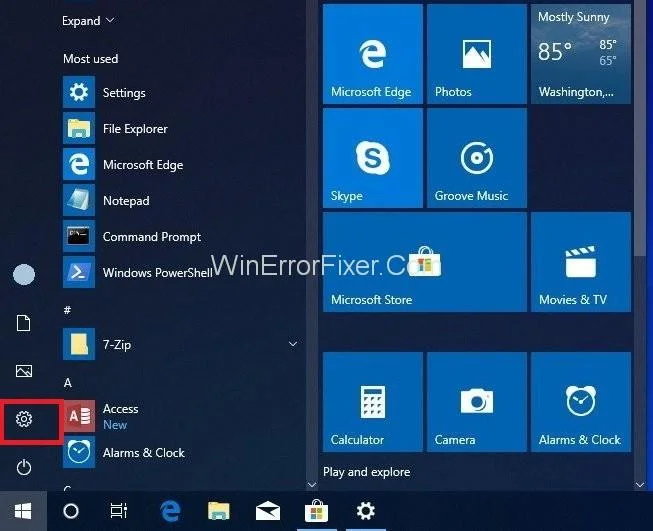Click the app list scroll down arrow
Viewport: 653px width, 531px height.
312,484
